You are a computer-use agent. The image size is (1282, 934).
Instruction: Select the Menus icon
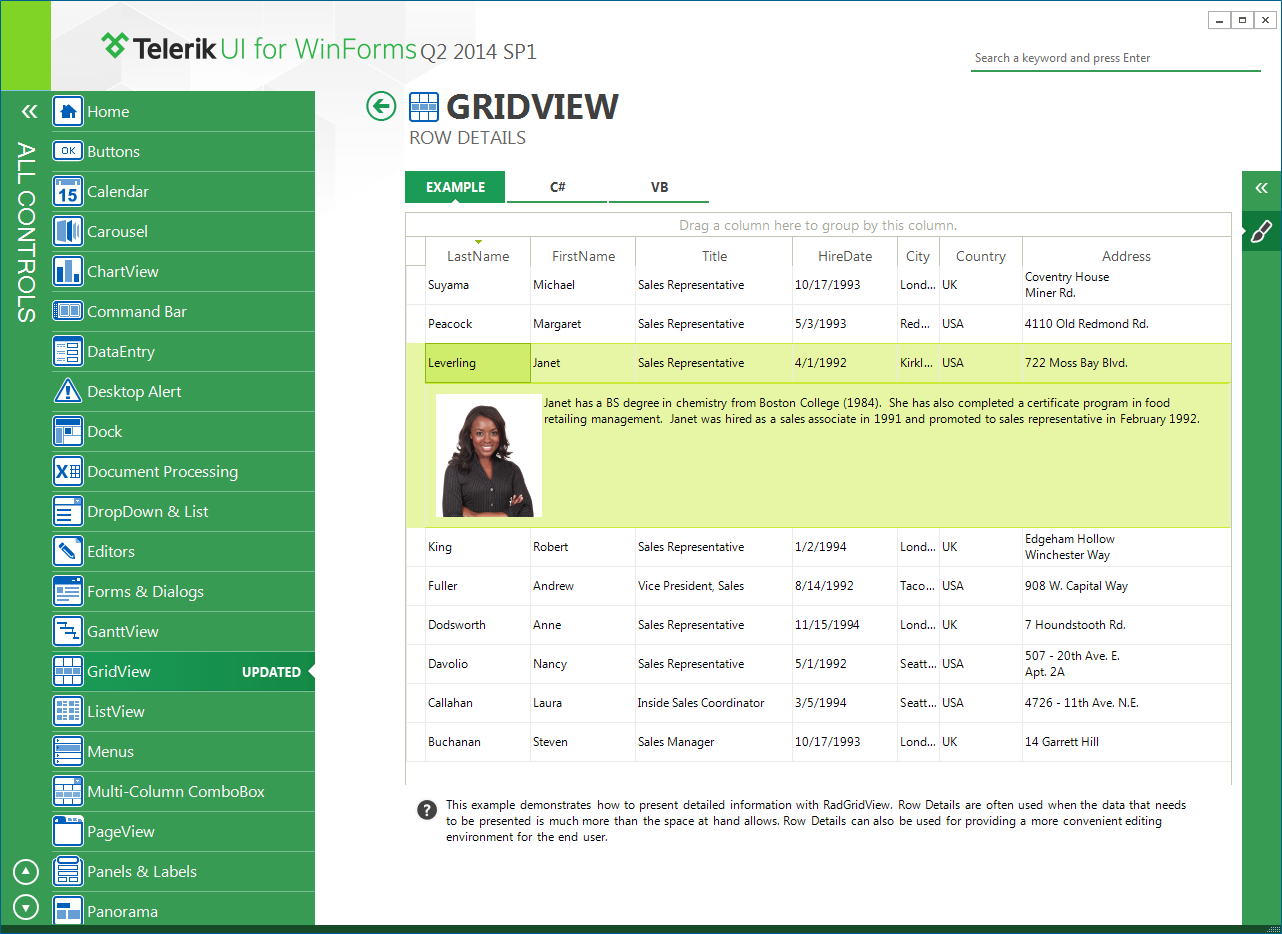pos(68,752)
